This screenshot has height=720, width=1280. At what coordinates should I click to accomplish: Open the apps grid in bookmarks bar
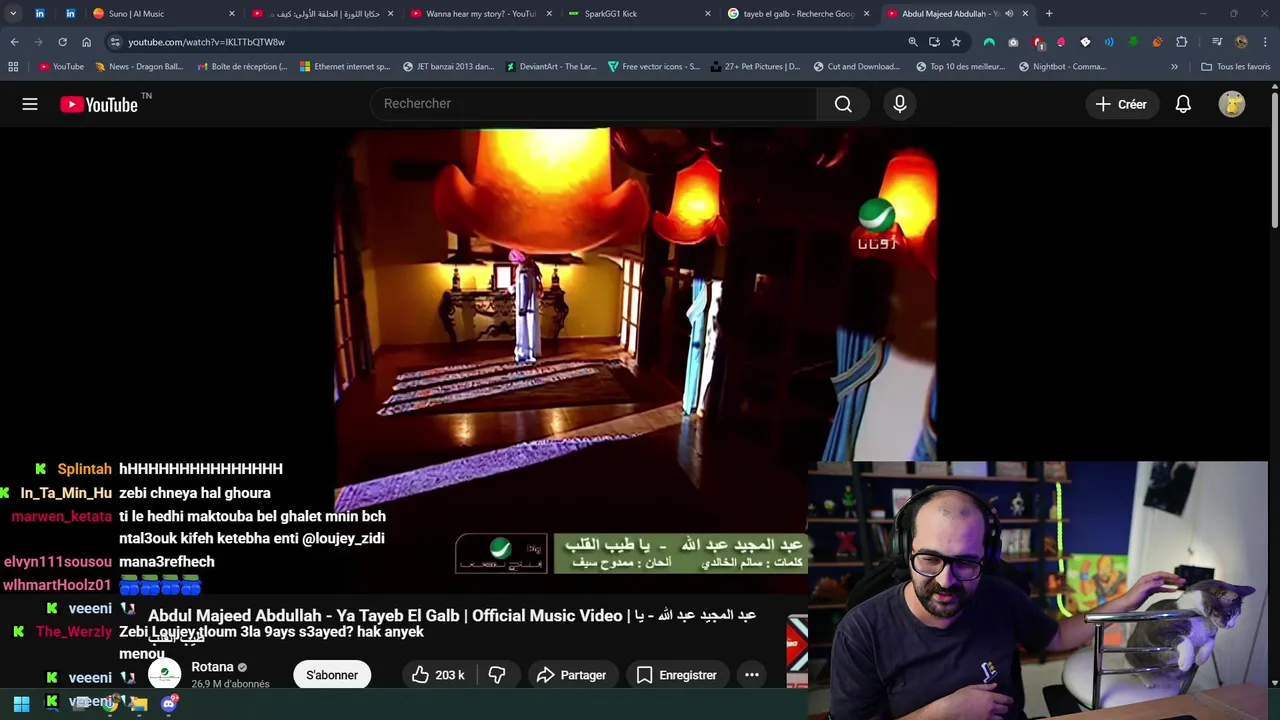click(x=13, y=67)
